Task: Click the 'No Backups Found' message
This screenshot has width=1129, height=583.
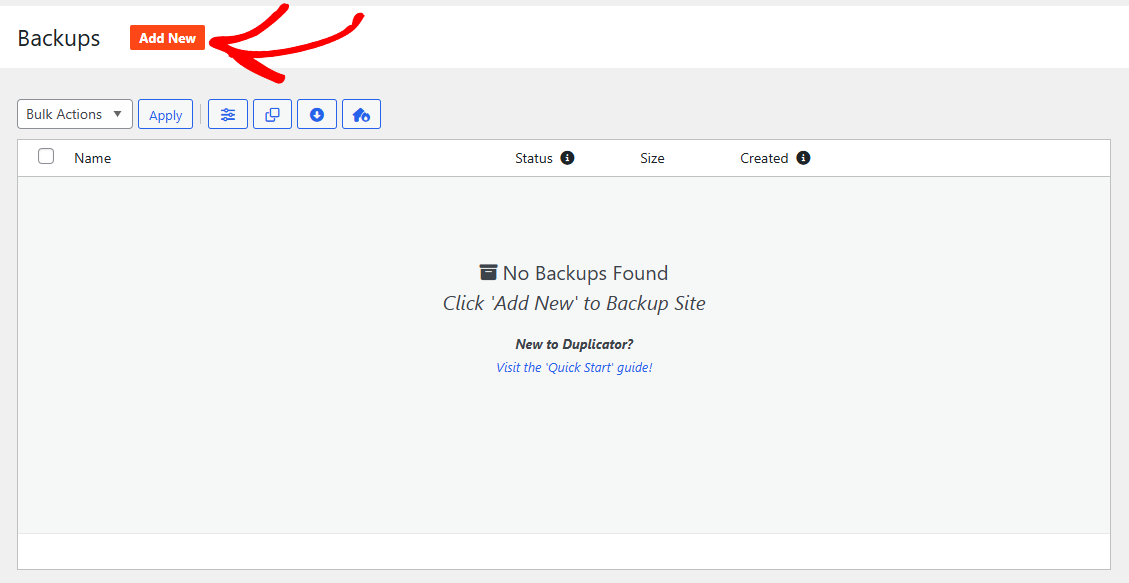Action: [585, 273]
